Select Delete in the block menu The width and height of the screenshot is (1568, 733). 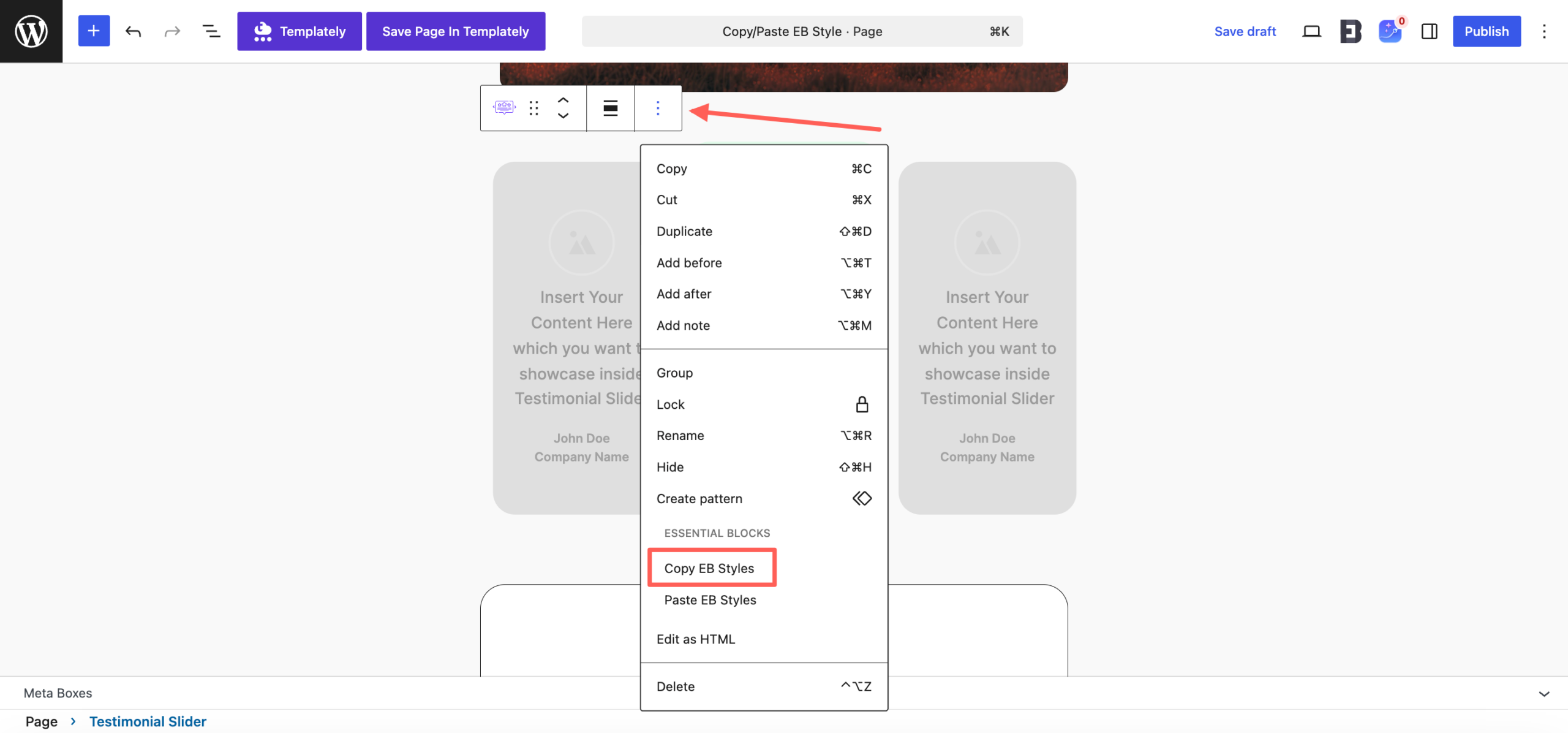click(764, 686)
